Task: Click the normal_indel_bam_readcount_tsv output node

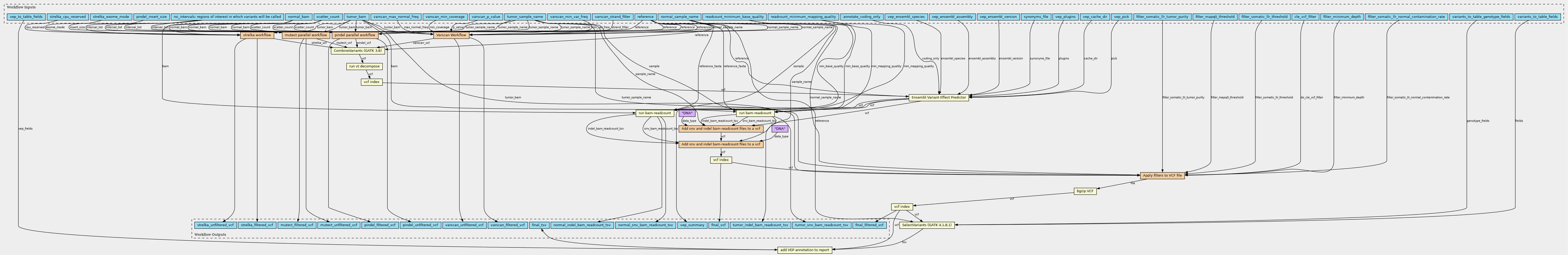Action: (x=582, y=225)
